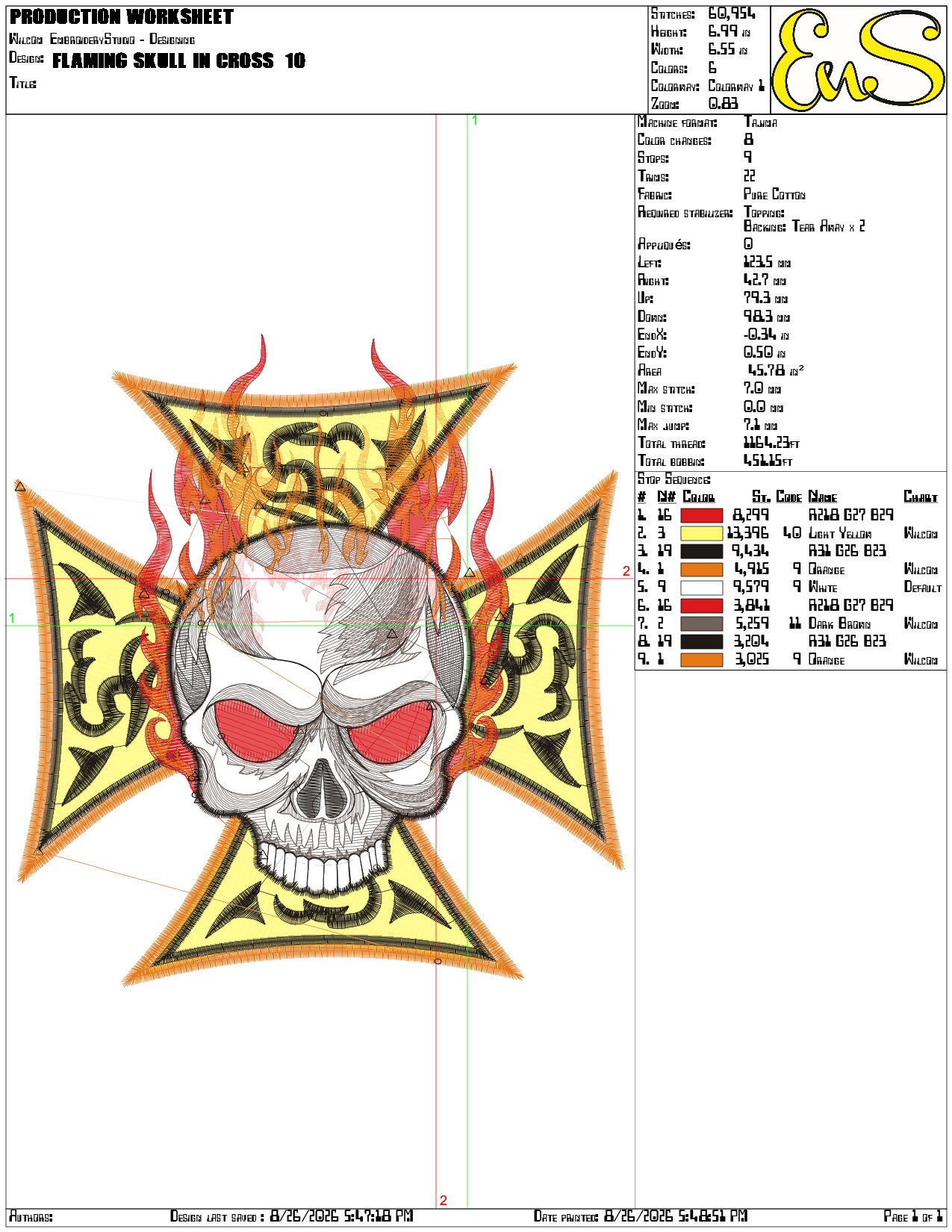952x1232 pixels.
Task: Pick the Dark Brown swatch in stop 7
Action: (x=701, y=623)
